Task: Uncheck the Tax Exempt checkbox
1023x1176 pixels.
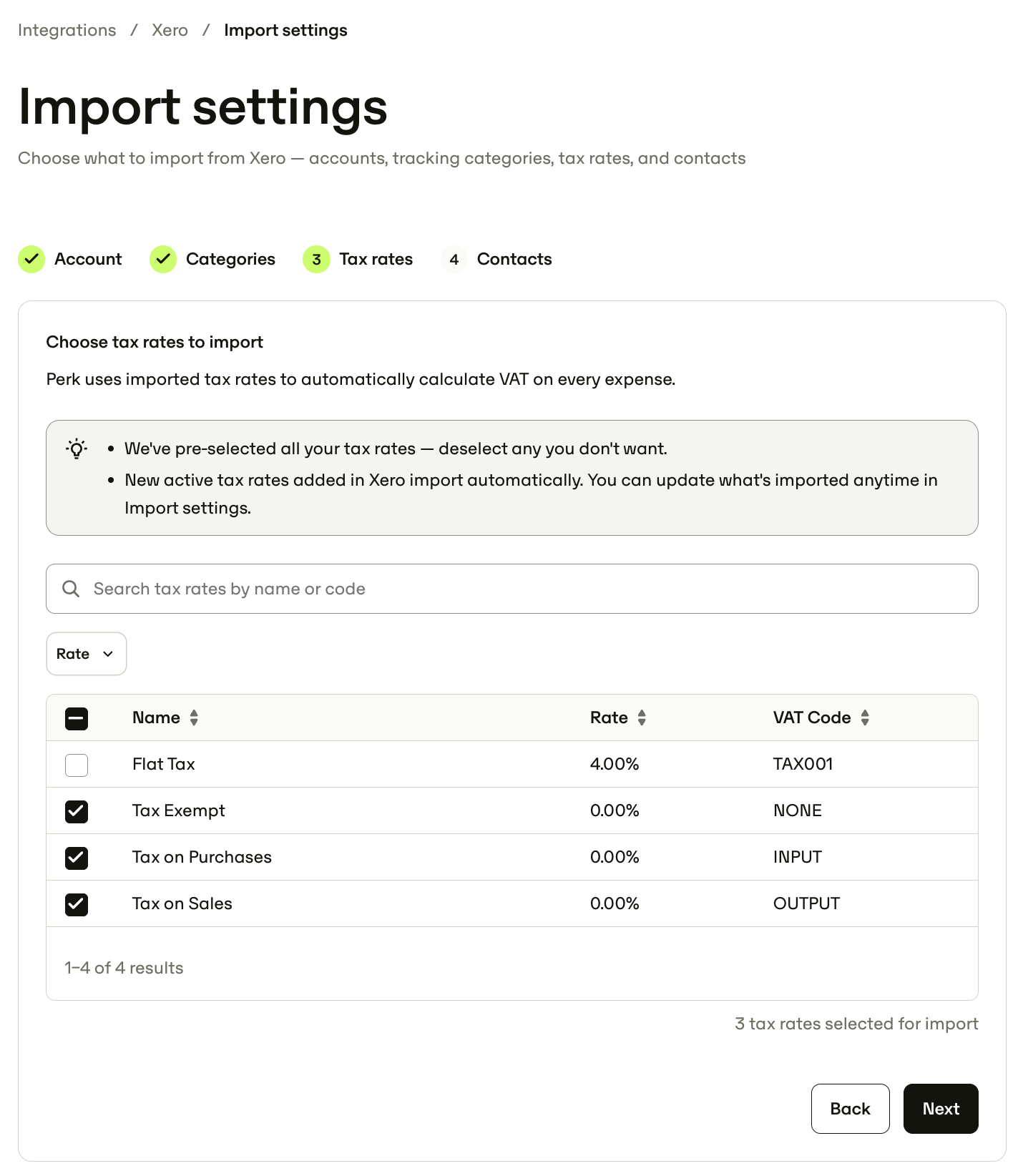Action: (77, 811)
